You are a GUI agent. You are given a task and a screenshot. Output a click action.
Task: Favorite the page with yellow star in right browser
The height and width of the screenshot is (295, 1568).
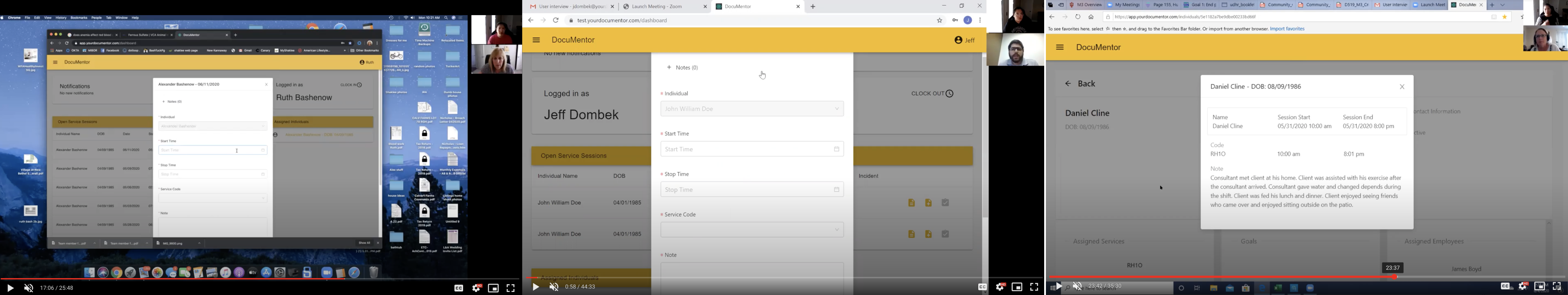click(1505, 17)
